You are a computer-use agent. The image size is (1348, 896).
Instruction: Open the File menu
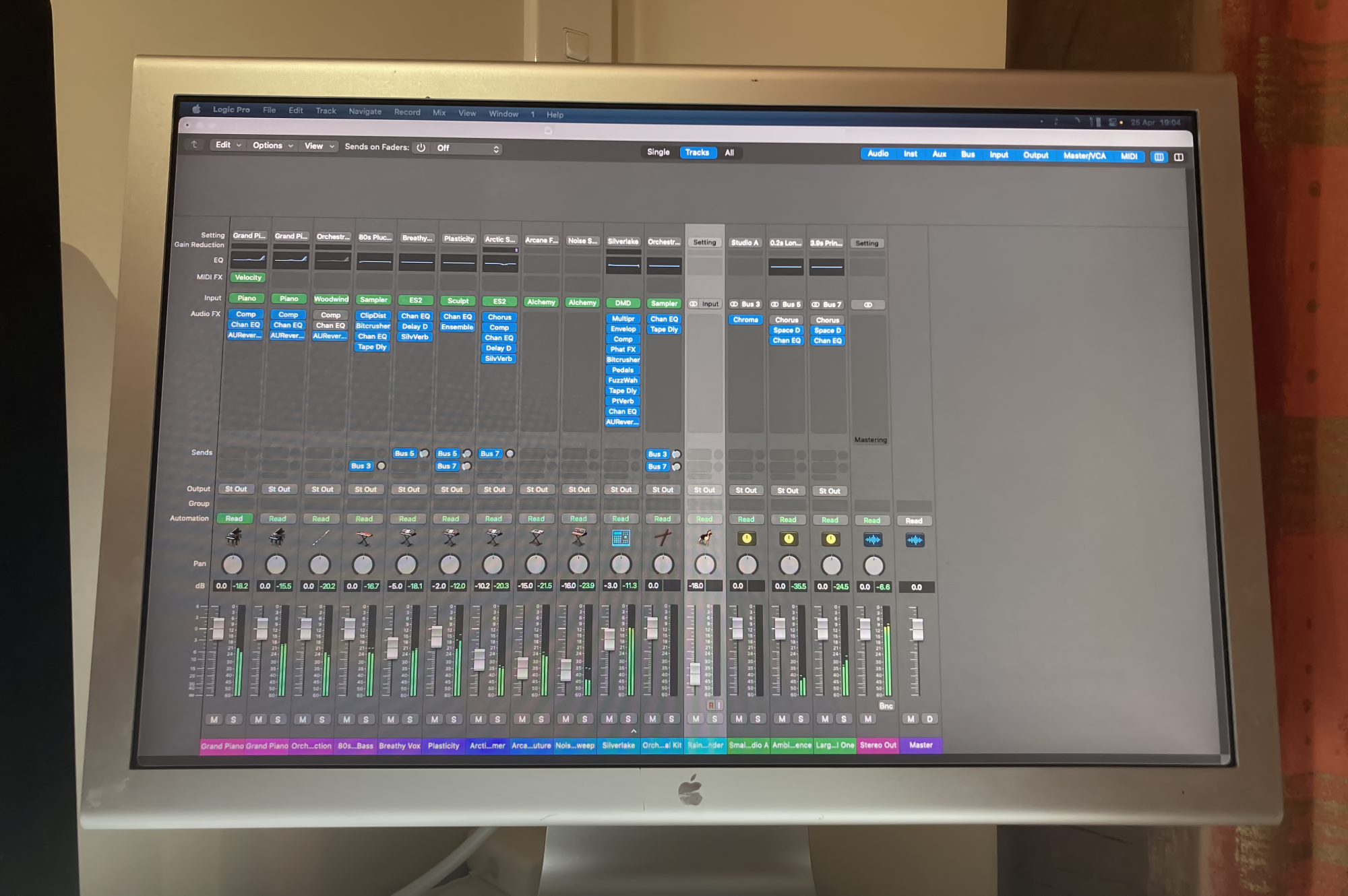pyautogui.click(x=269, y=110)
